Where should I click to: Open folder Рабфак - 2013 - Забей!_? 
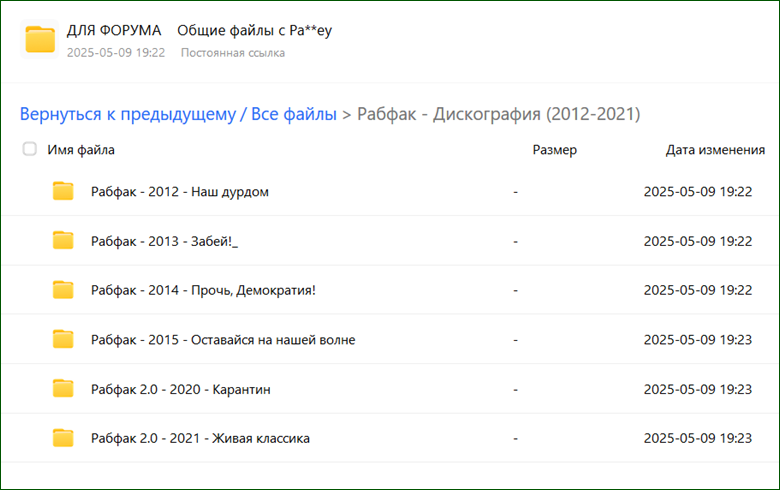(x=164, y=241)
